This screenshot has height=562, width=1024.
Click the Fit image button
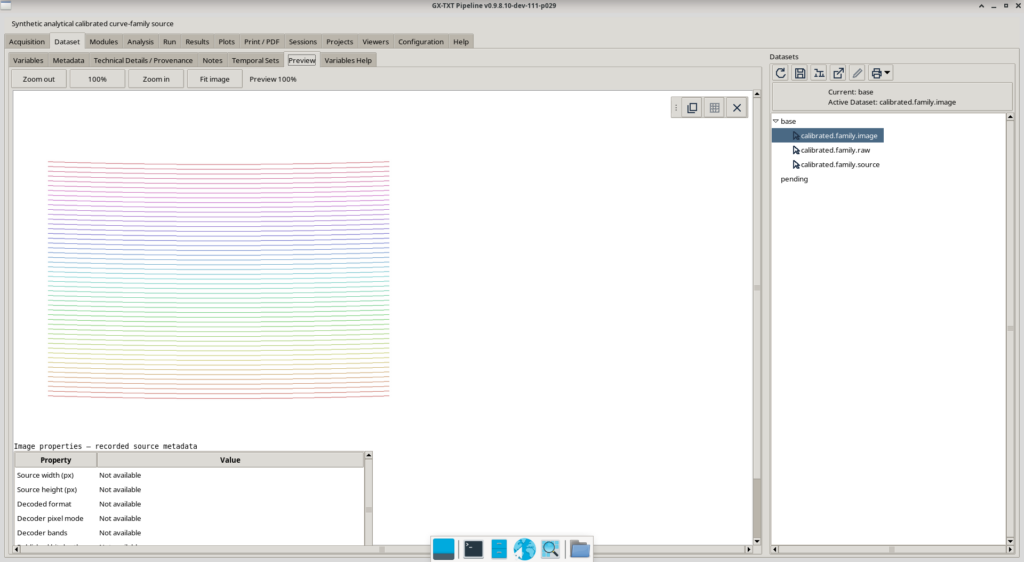coord(215,79)
